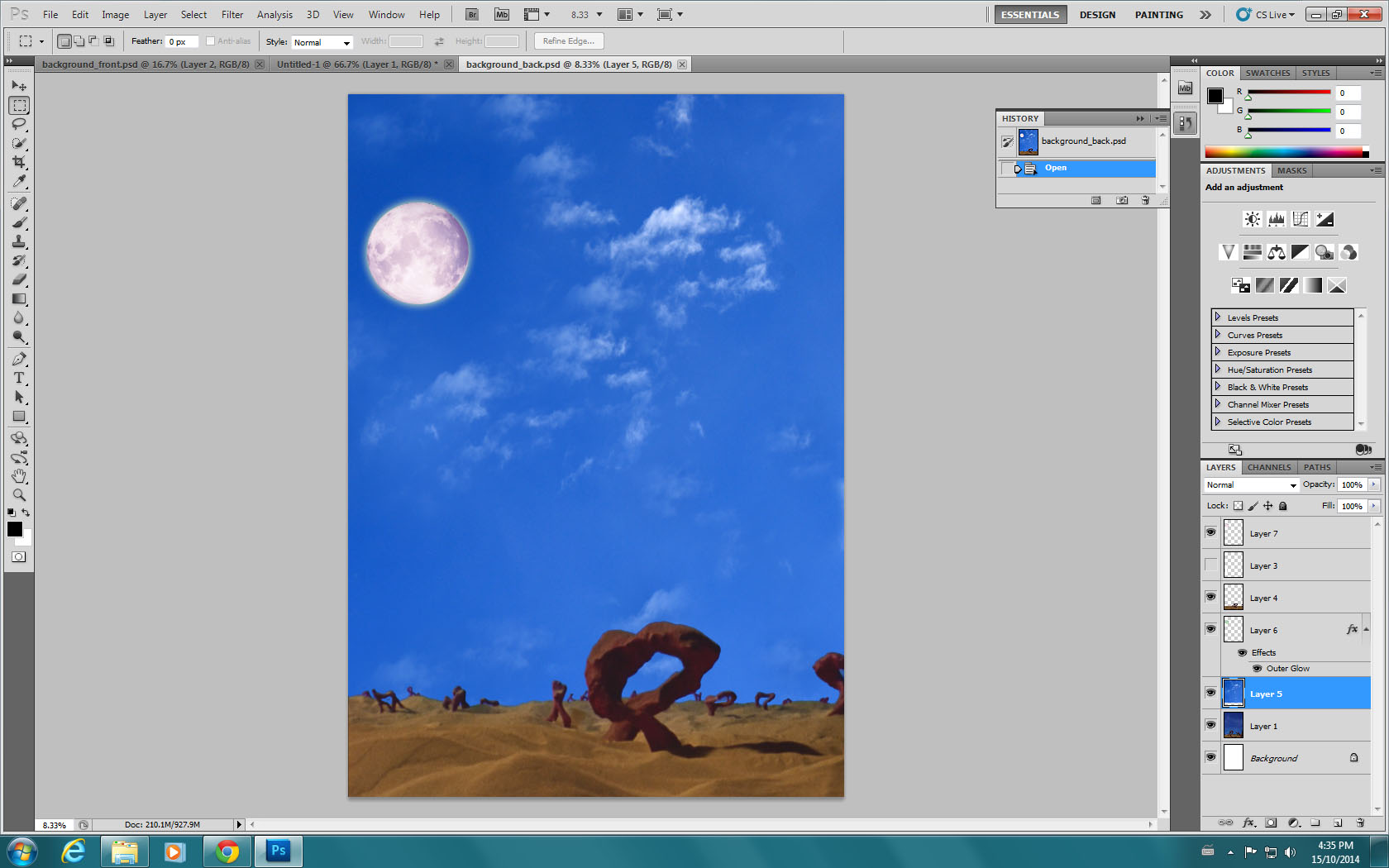Select the Clone Stamp tool
1389x868 pixels.
(19, 242)
